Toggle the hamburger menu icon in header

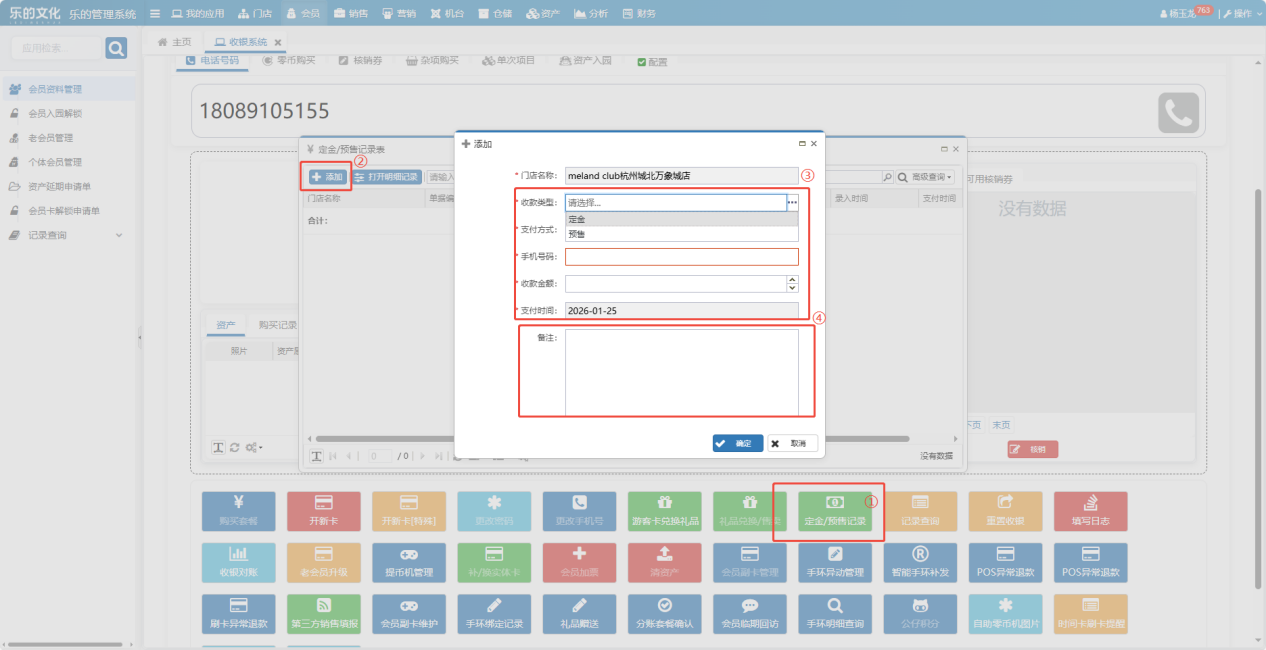(154, 14)
